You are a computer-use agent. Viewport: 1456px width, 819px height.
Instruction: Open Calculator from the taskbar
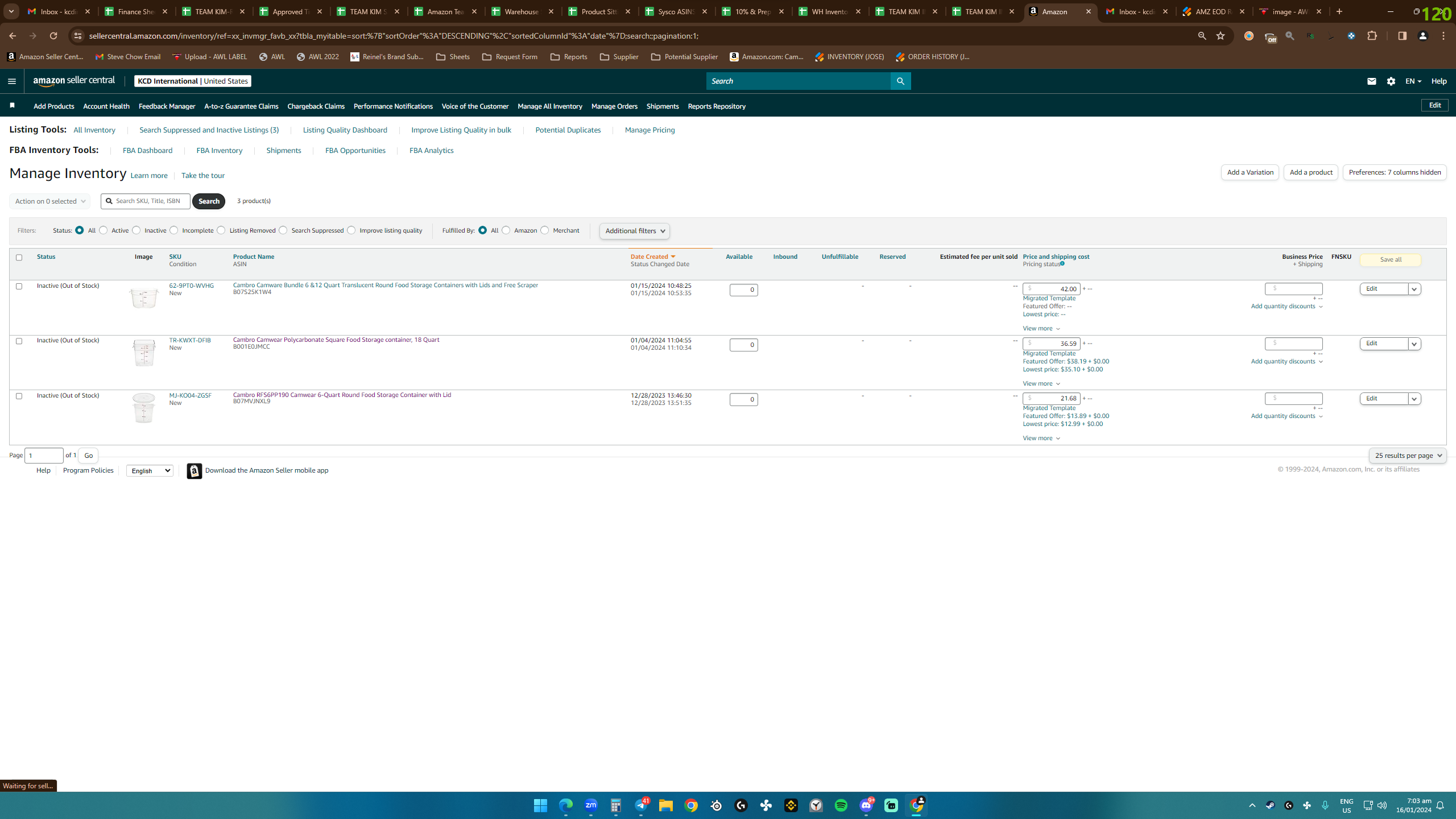tap(615, 805)
